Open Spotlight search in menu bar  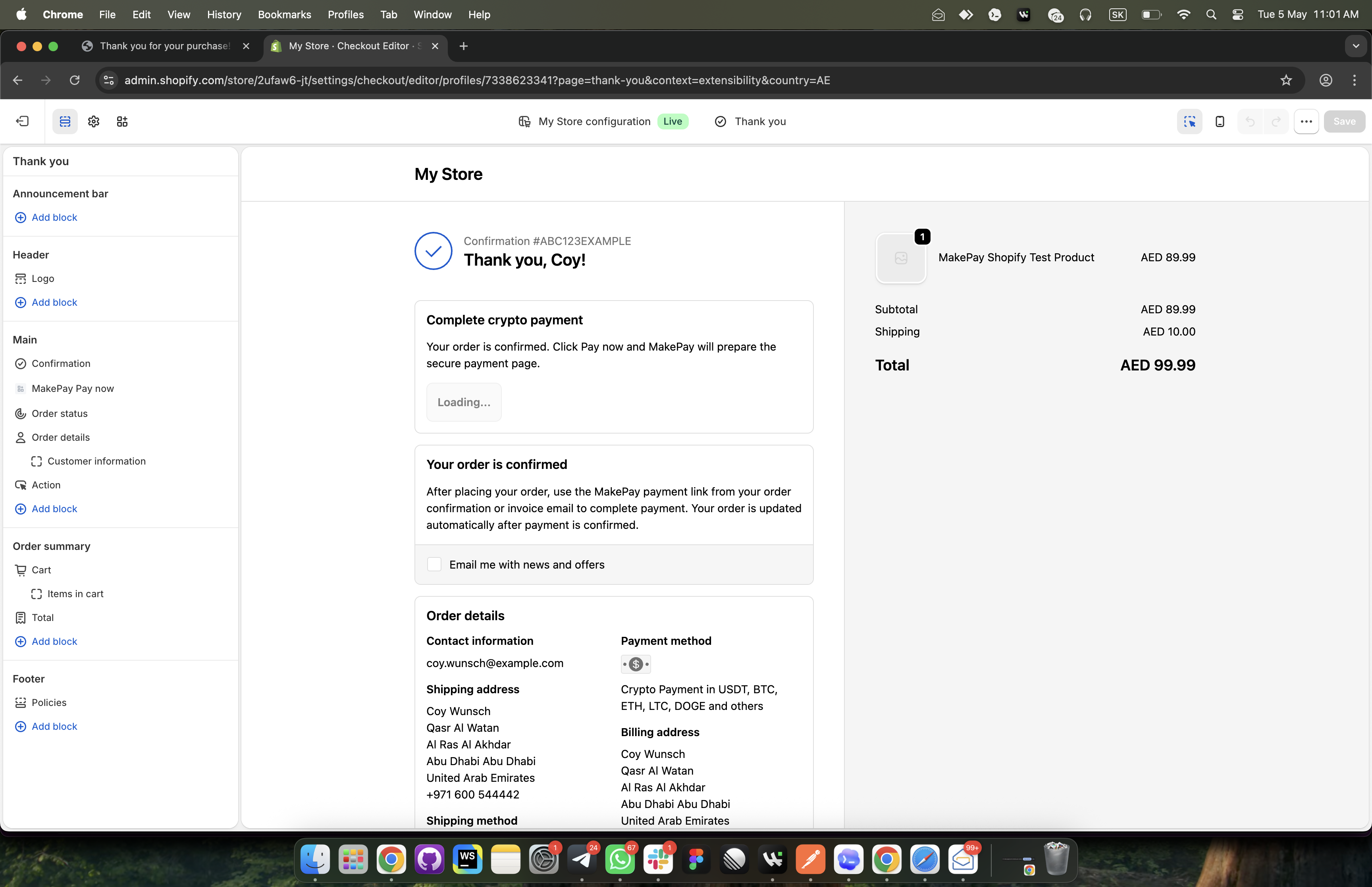pyautogui.click(x=1211, y=14)
